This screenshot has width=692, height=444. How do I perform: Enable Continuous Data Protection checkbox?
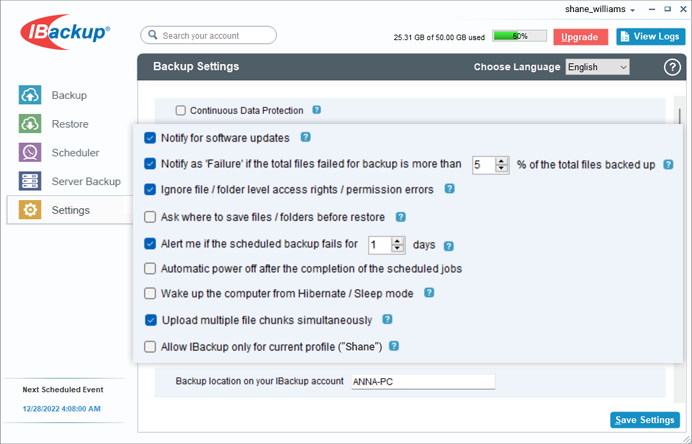point(181,110)
